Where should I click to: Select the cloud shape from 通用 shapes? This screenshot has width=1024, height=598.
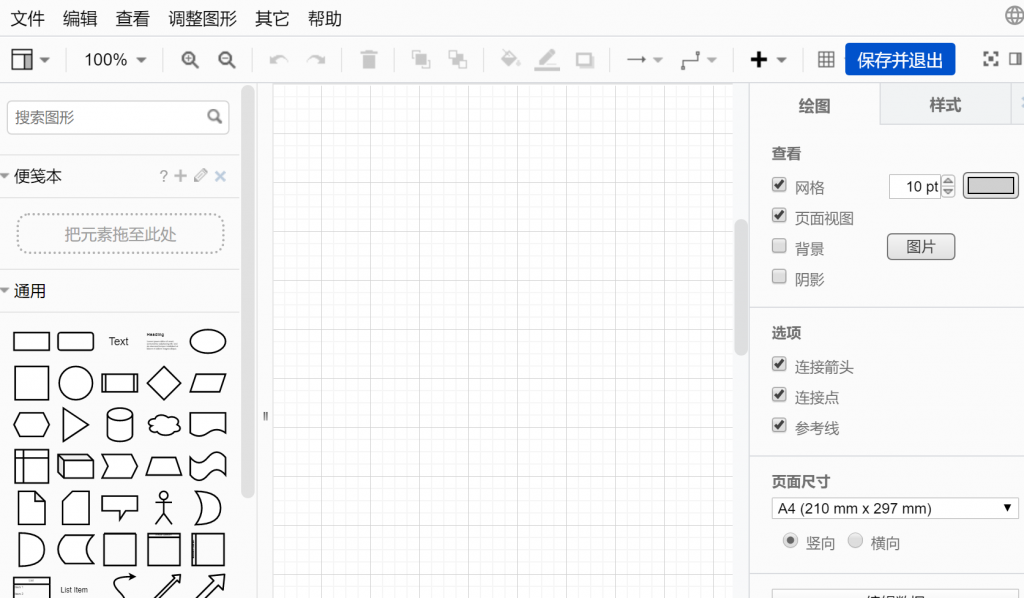coord(163,424)
